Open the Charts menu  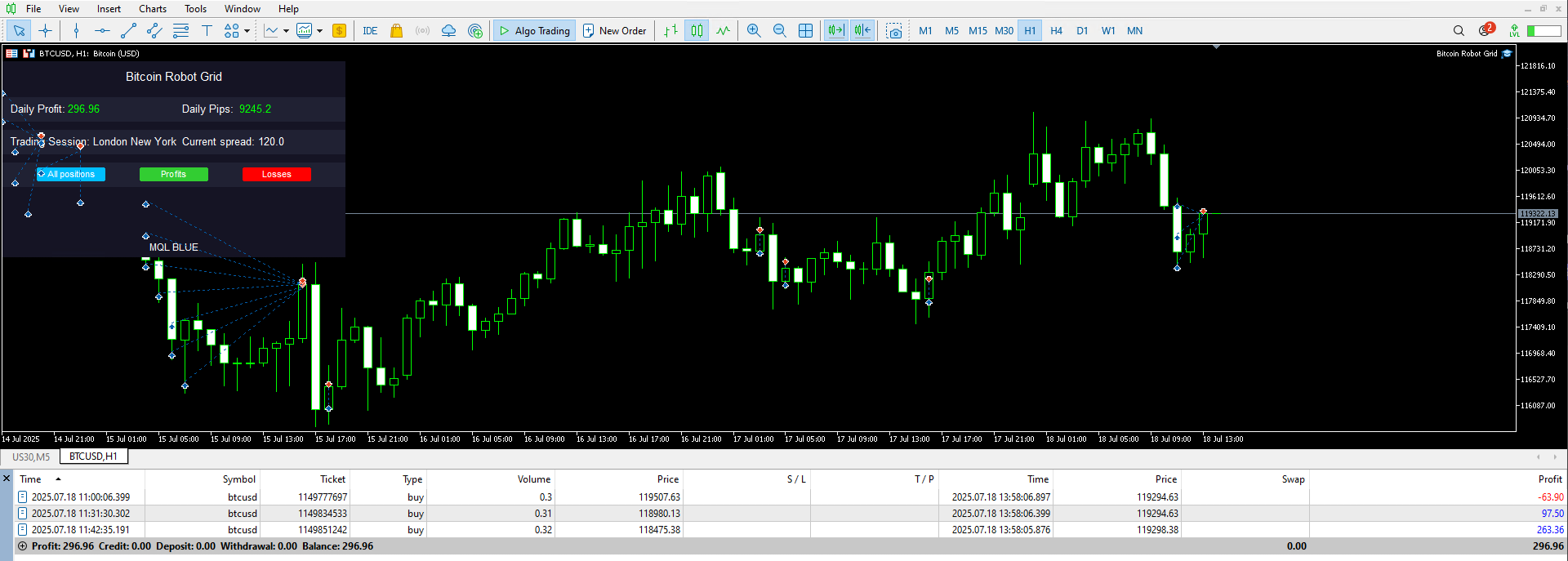tap(152, 9)
